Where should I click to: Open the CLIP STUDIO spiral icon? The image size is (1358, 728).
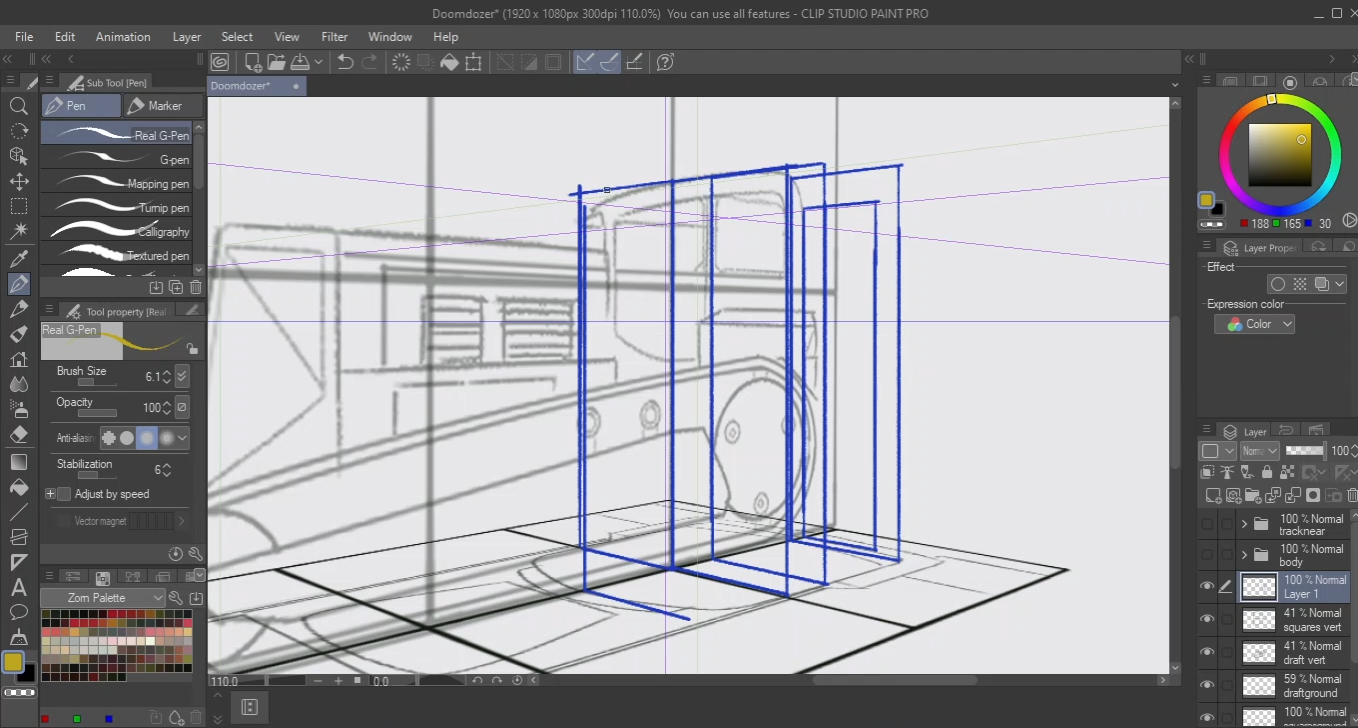pos(220,62)
